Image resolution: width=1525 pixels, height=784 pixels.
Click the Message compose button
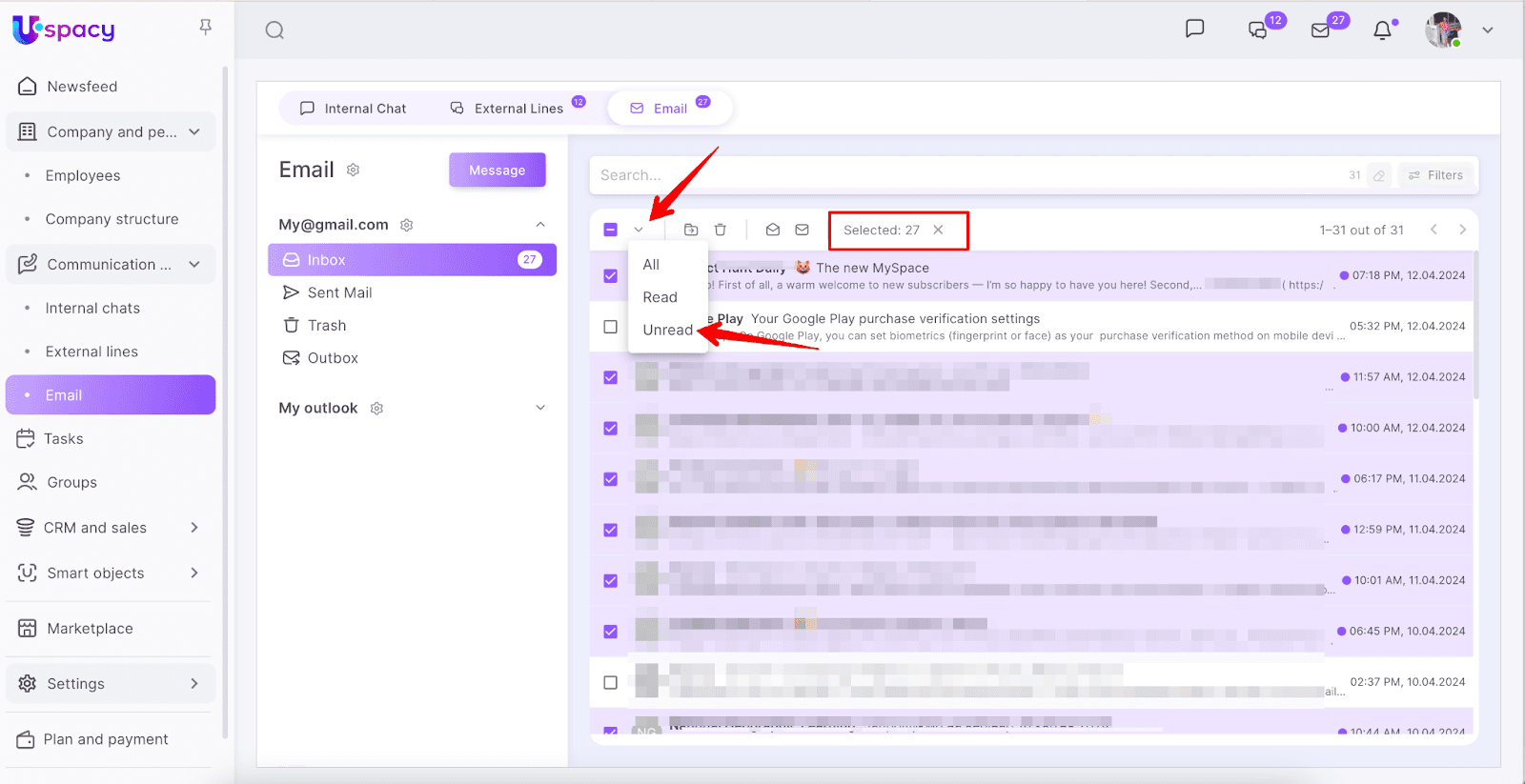497,171
